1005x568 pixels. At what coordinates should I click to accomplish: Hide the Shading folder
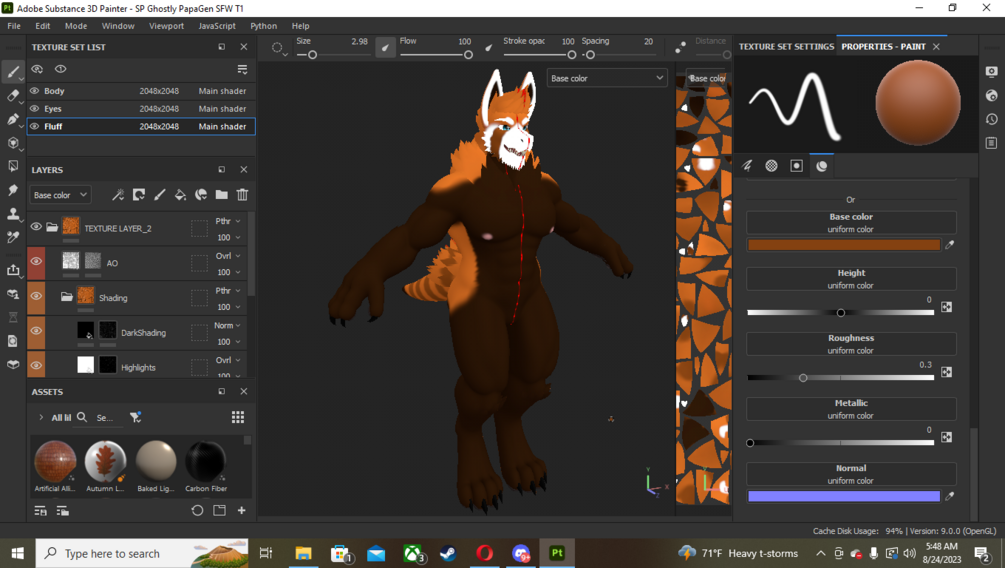[36, 296]
